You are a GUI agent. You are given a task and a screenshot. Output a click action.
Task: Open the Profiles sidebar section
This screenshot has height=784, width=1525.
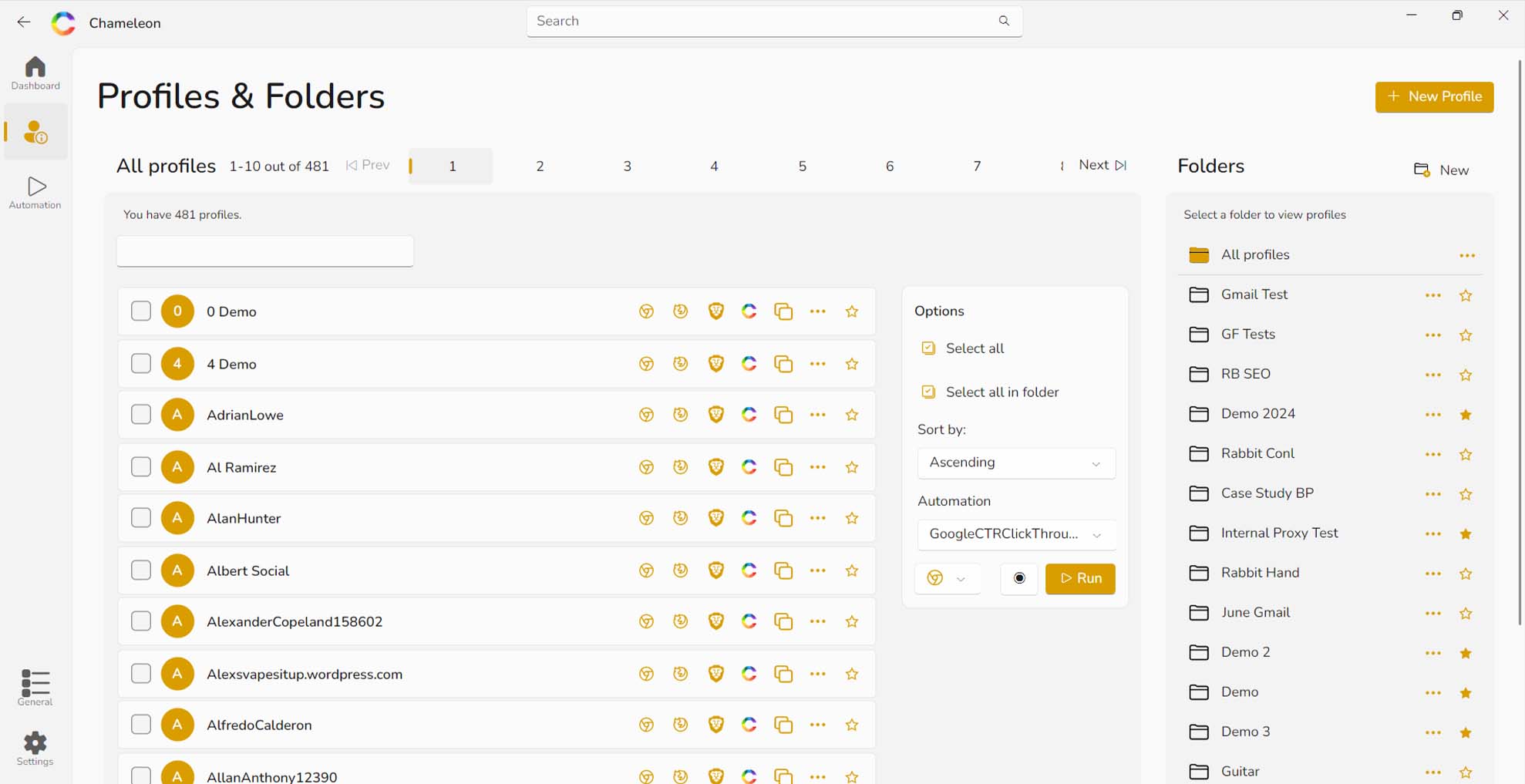click(x=35, y=132)
